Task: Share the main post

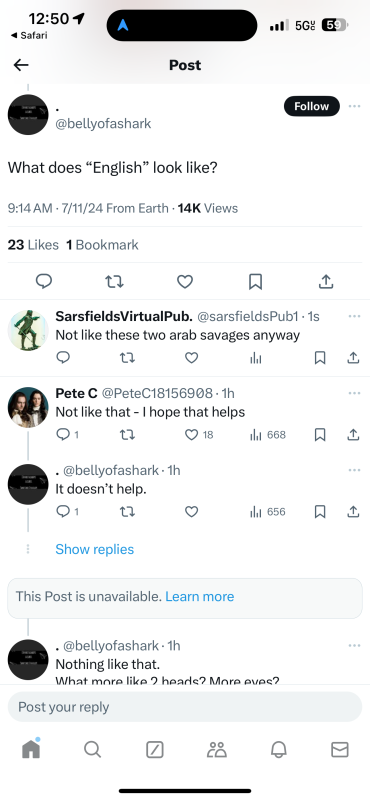Action: [326, 281]
